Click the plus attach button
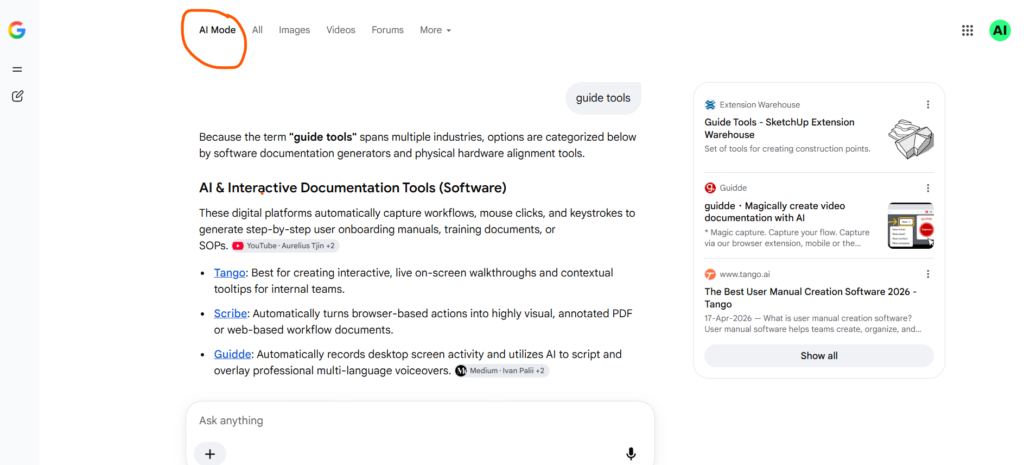This screenshot has width=1024, height=465. [210, 454]
